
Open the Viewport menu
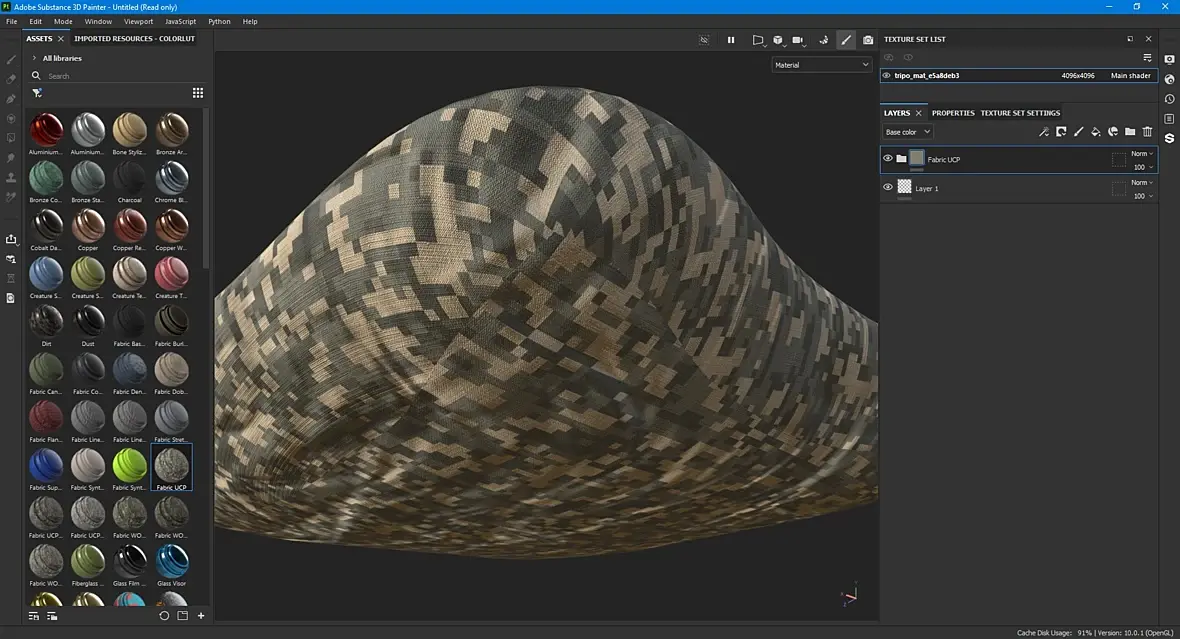tap(138, 21)
